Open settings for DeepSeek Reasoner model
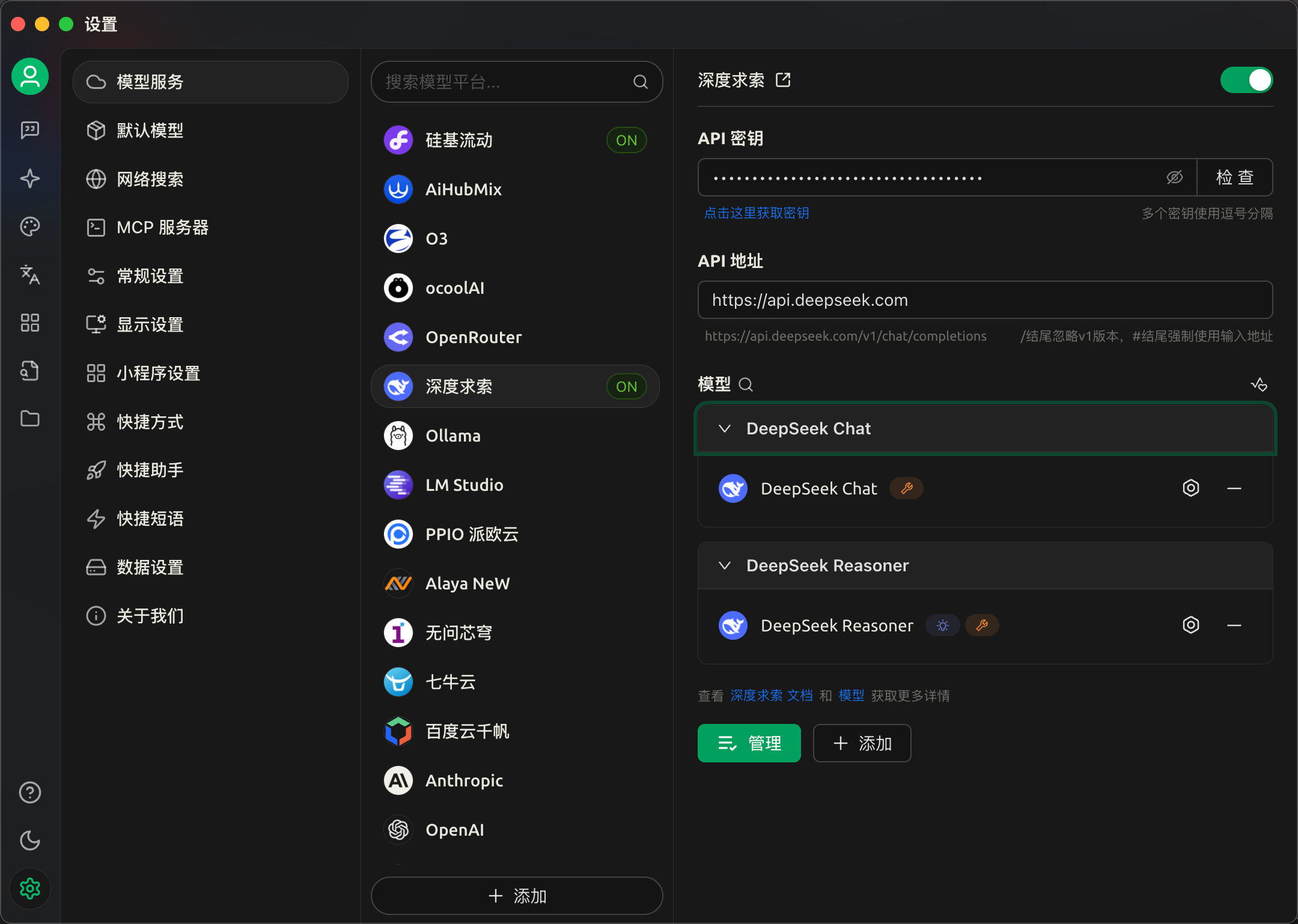 click(1191, 625)
